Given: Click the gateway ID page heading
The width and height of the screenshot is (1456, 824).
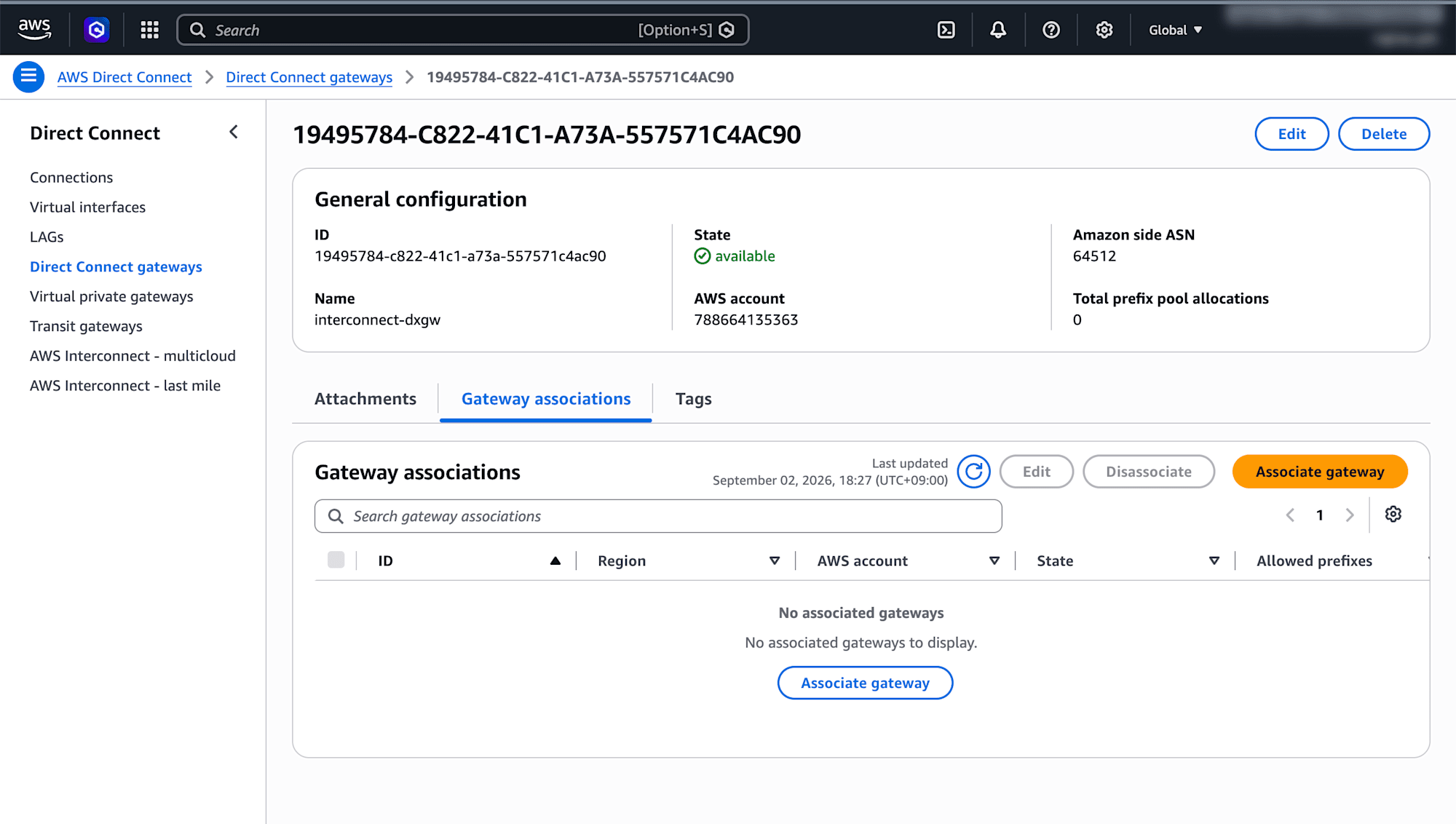Looking at the screenshot, I should point(547,135).
